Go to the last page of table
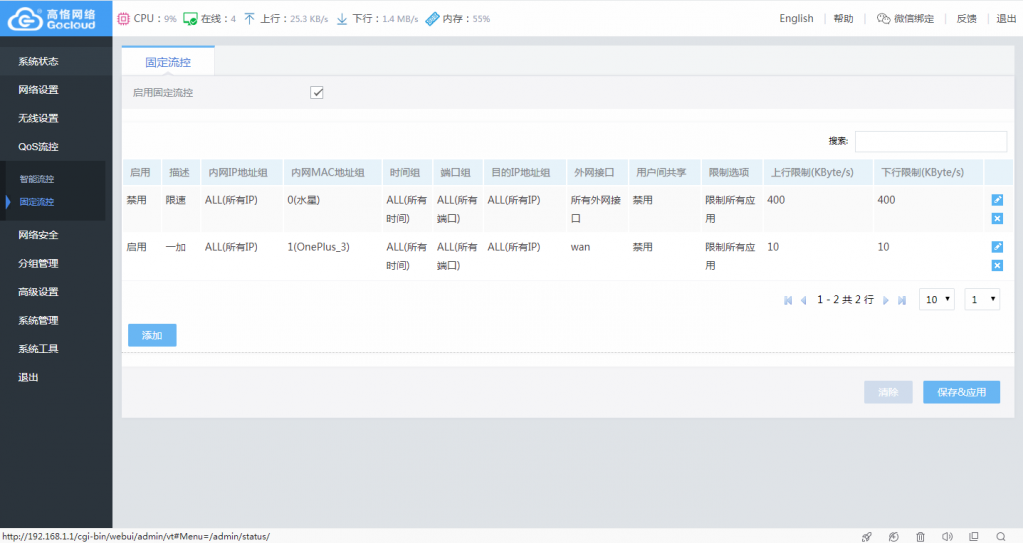 (x=902, y=300)
